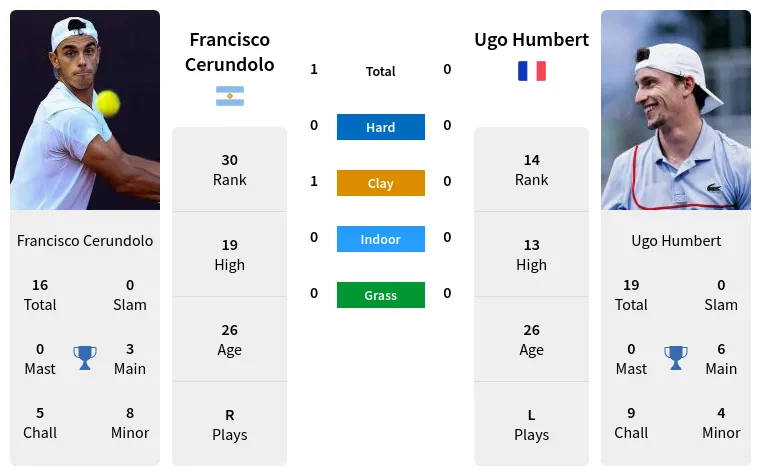761x476 pixels.
Task: Select the green Grass surface label
Action: click(380, 295)
